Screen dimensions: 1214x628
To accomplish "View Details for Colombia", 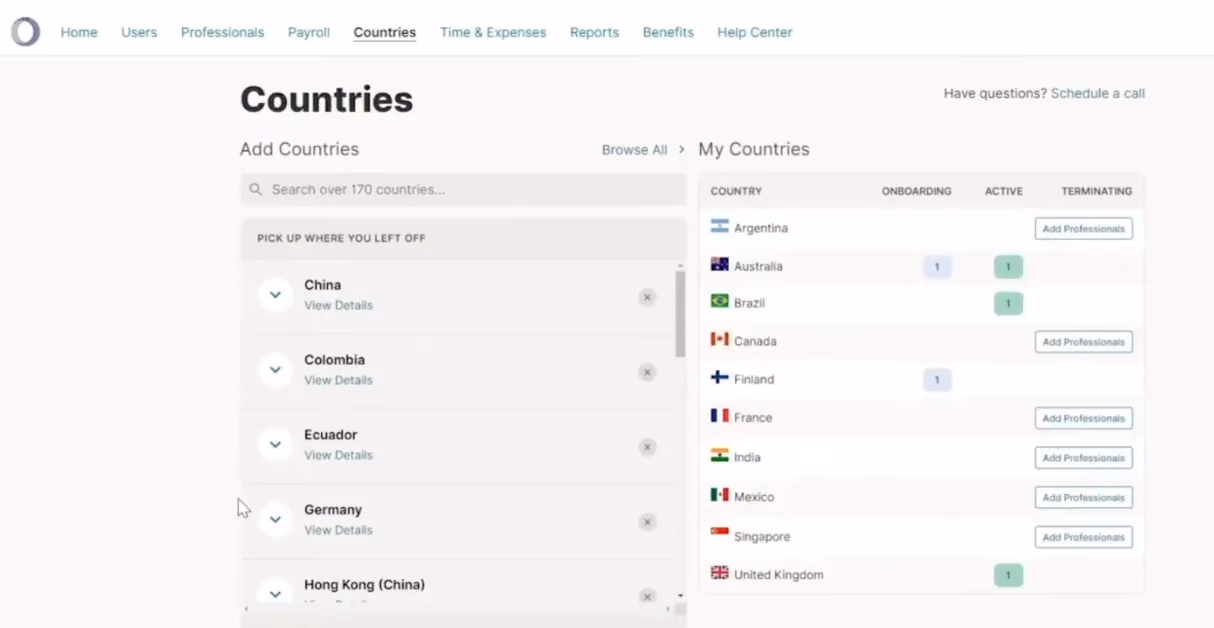I will (x=338, y=380).
